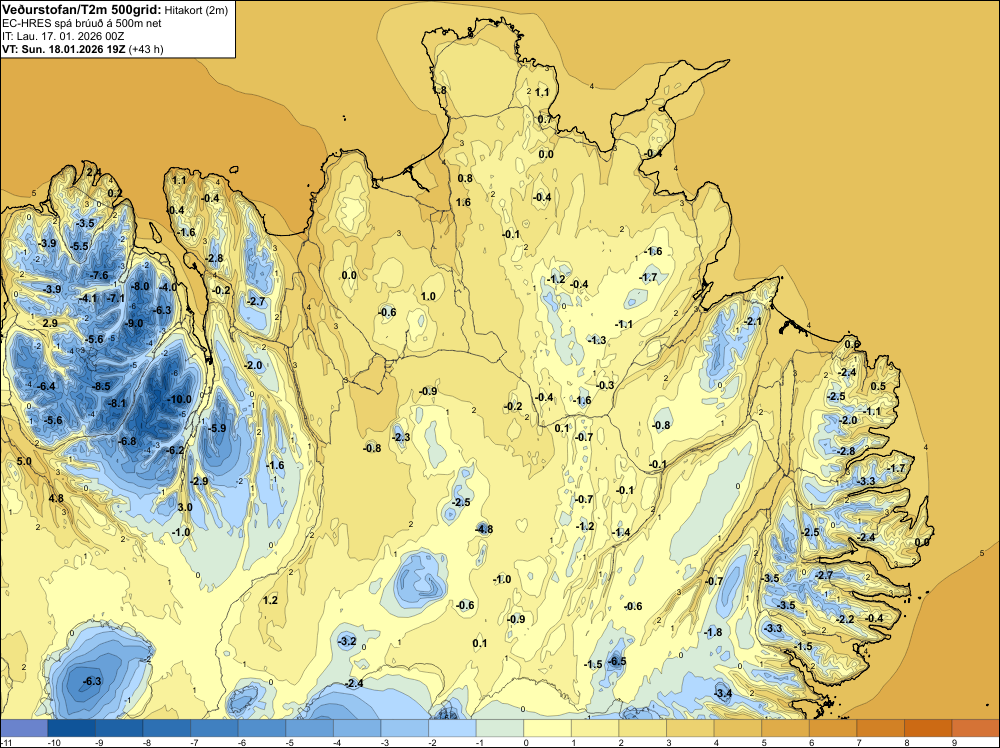Click the temperature label '-5.9'
The height and width of the screenshot is (748, 1000).
(x=217, y=428)
